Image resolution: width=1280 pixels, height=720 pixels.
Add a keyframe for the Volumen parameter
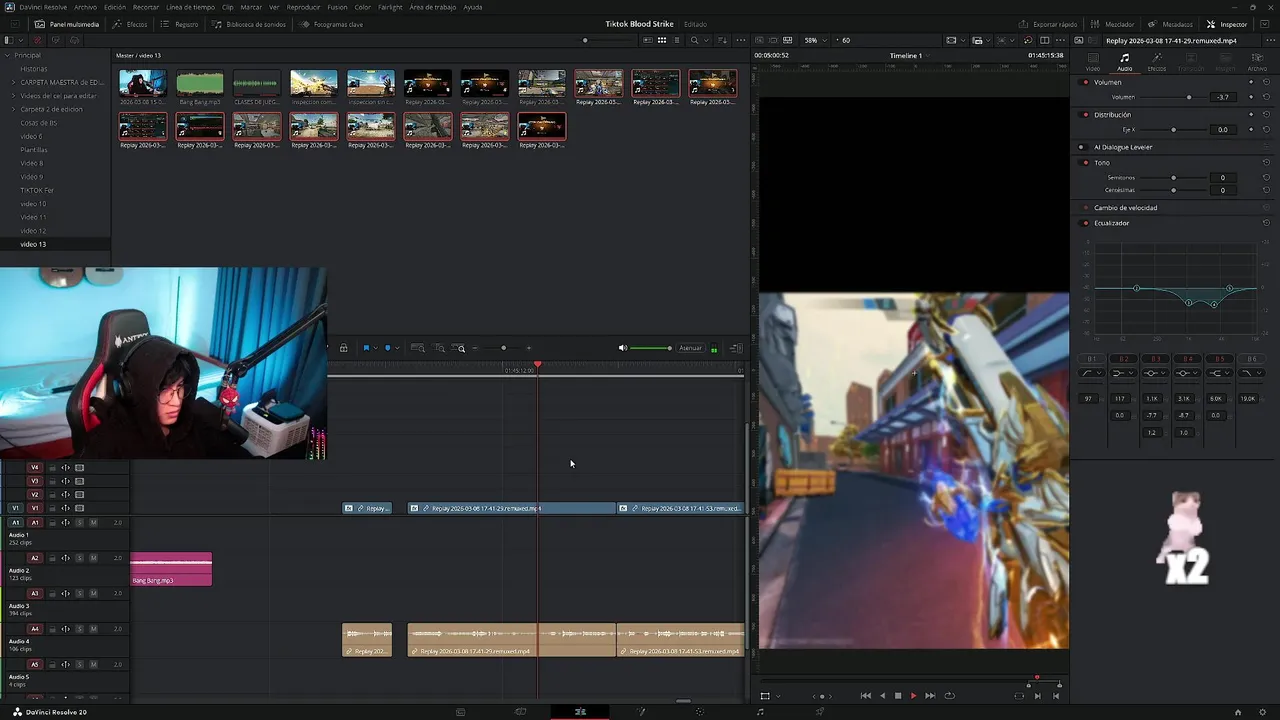[1250, 97]
